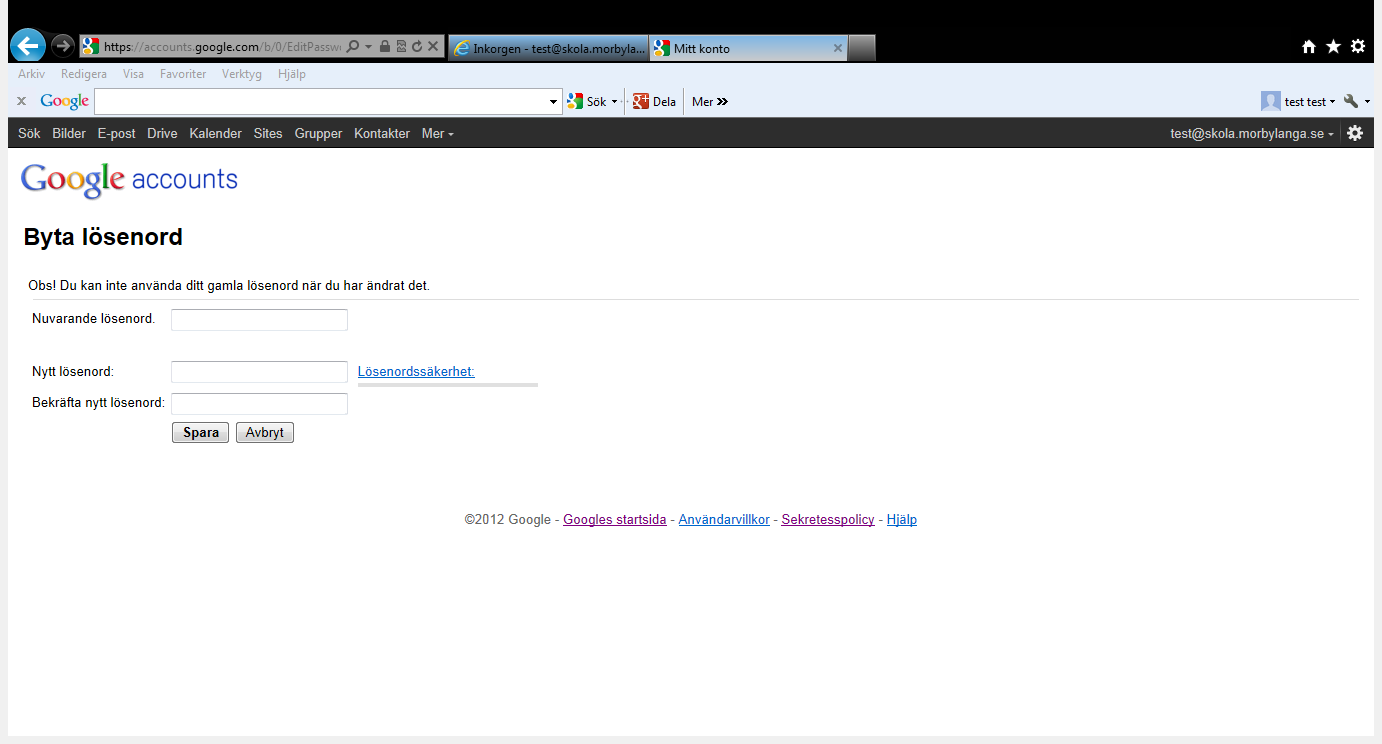Click the compatibility view icon
Viewport: 1382px width, 744px height.
401,47
